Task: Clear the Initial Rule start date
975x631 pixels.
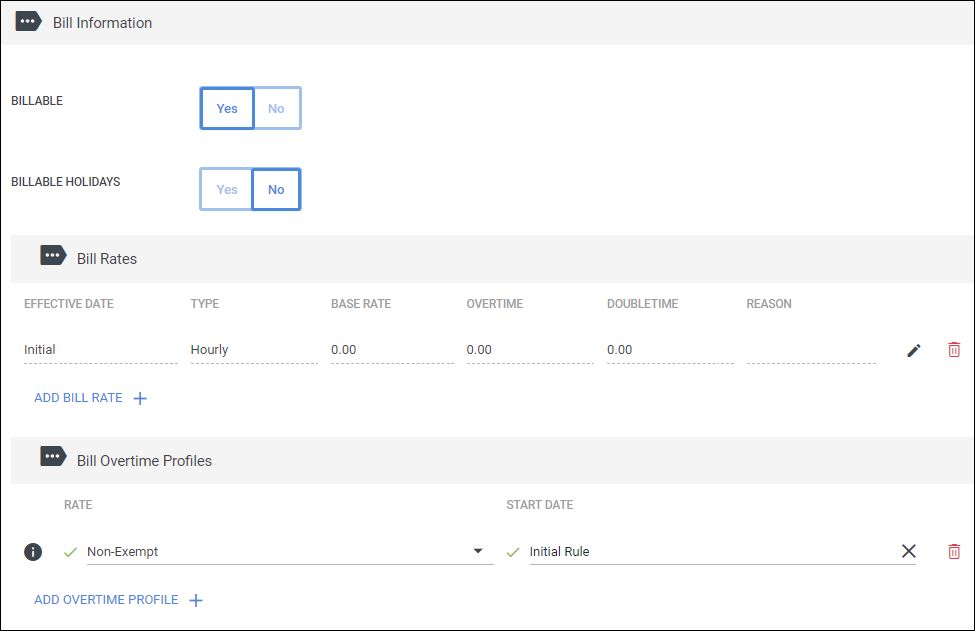Action: 908,551
